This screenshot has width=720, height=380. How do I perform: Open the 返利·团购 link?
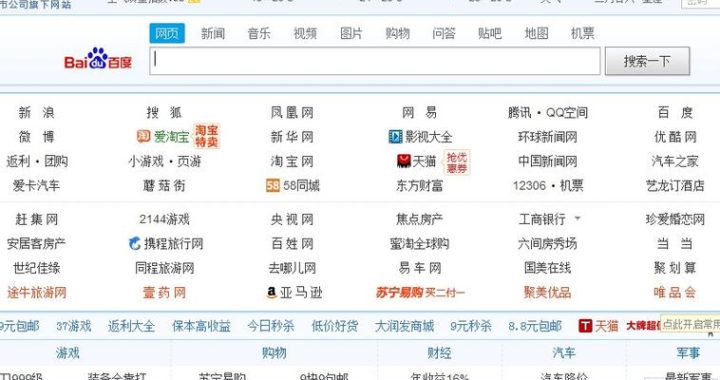(x=37, y=161)
